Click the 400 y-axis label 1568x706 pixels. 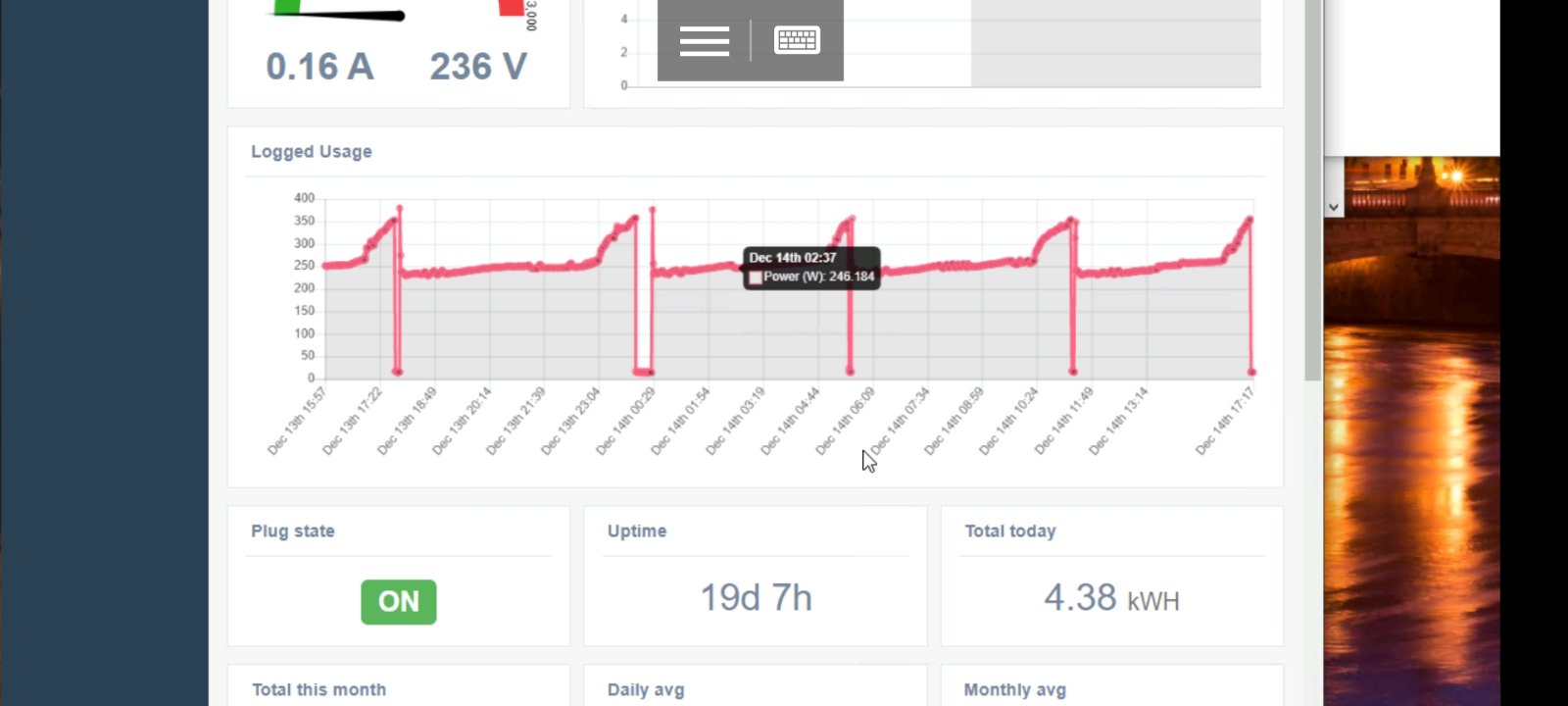305,198
